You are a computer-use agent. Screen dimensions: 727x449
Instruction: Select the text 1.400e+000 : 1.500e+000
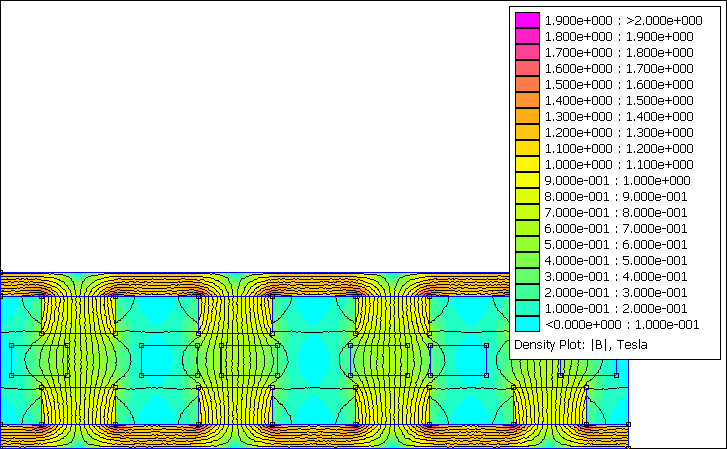tap(619, 101)
